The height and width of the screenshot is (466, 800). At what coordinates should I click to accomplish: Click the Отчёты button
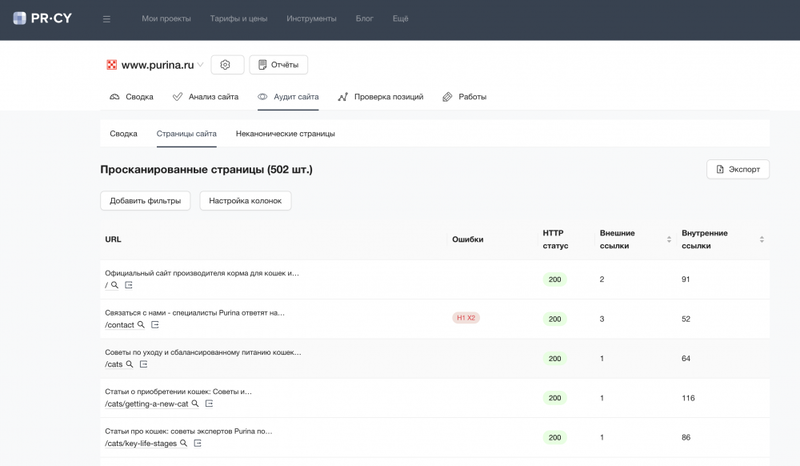tap(279, 65)
